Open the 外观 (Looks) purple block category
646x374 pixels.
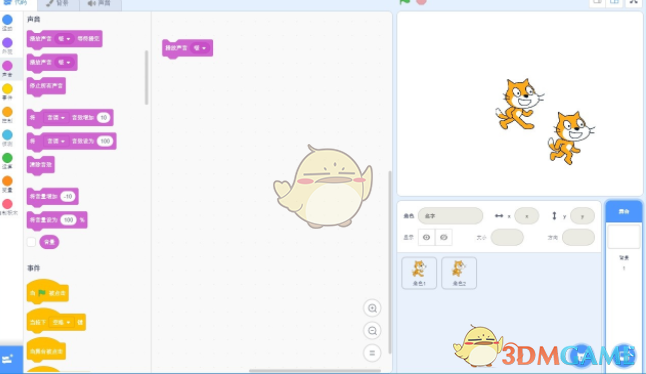(x=7, y=45)
